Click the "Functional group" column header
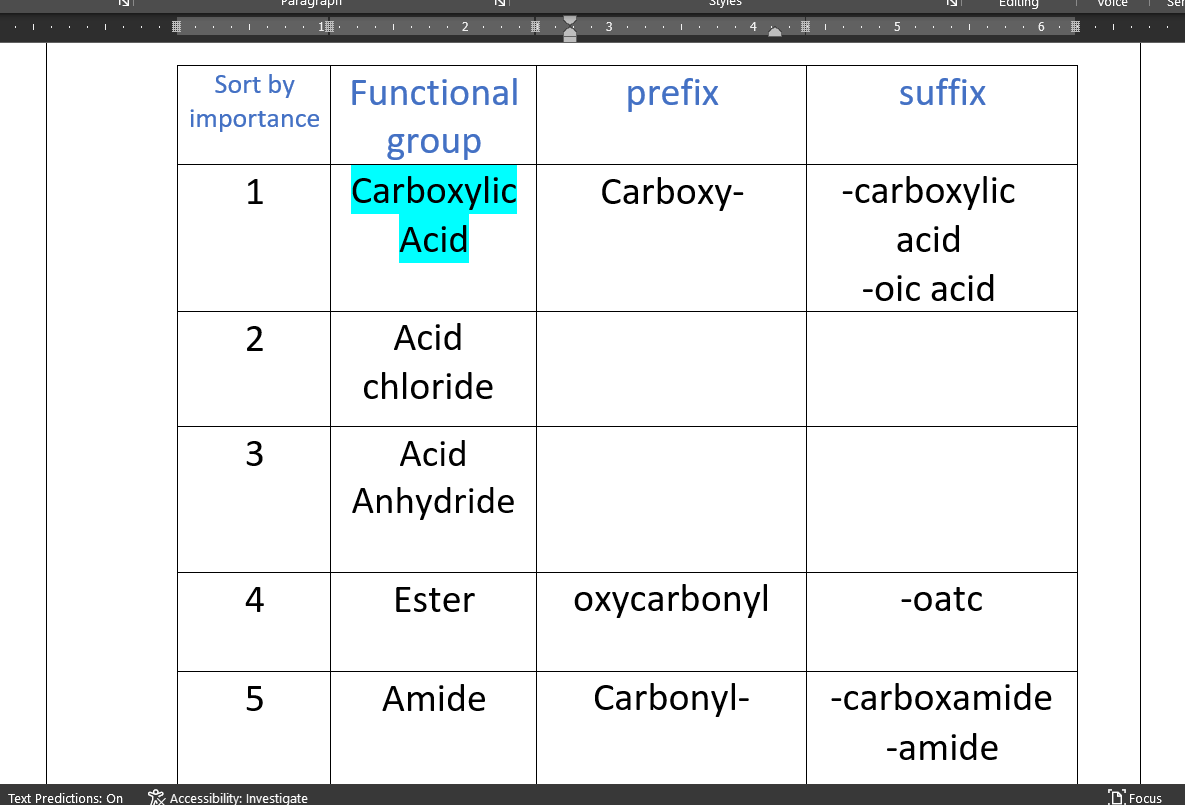1185x805 pixels. [x=434, y=116]
